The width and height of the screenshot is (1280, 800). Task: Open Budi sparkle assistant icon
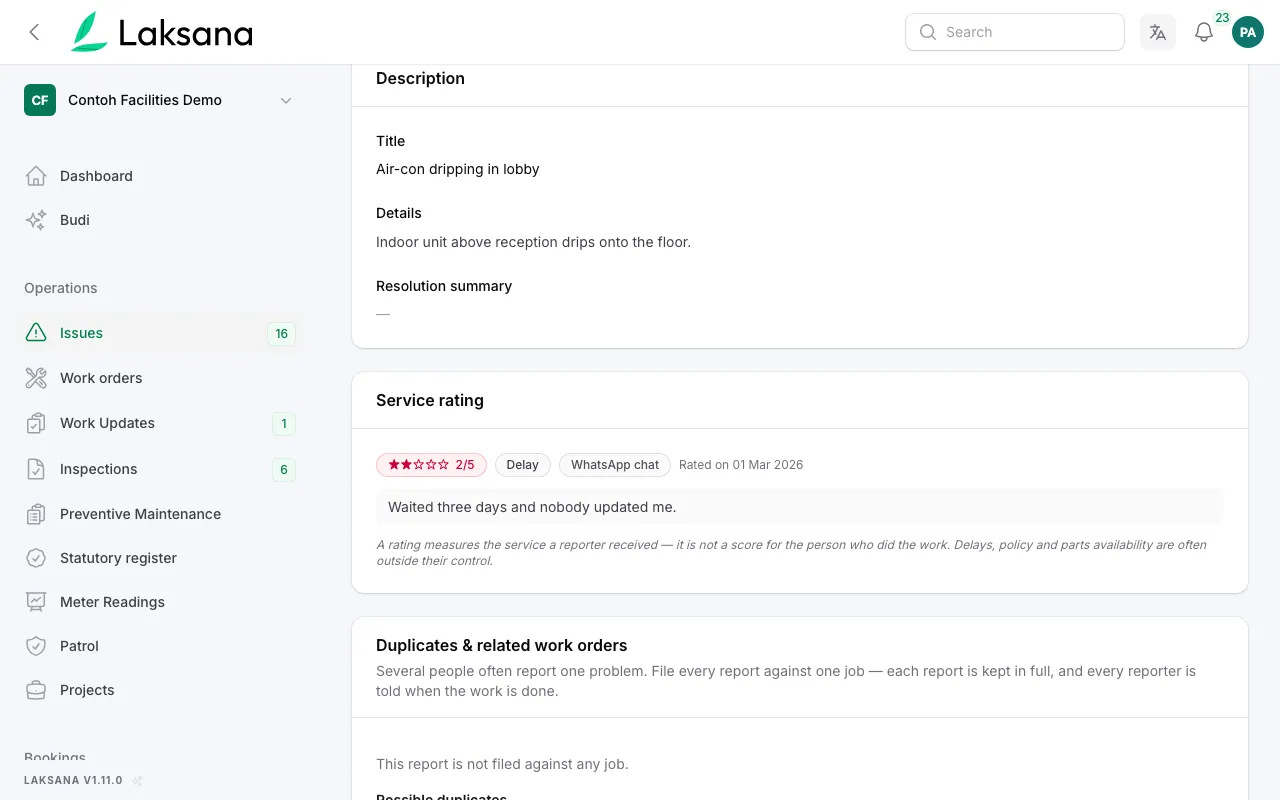click(x=36, y=220)
